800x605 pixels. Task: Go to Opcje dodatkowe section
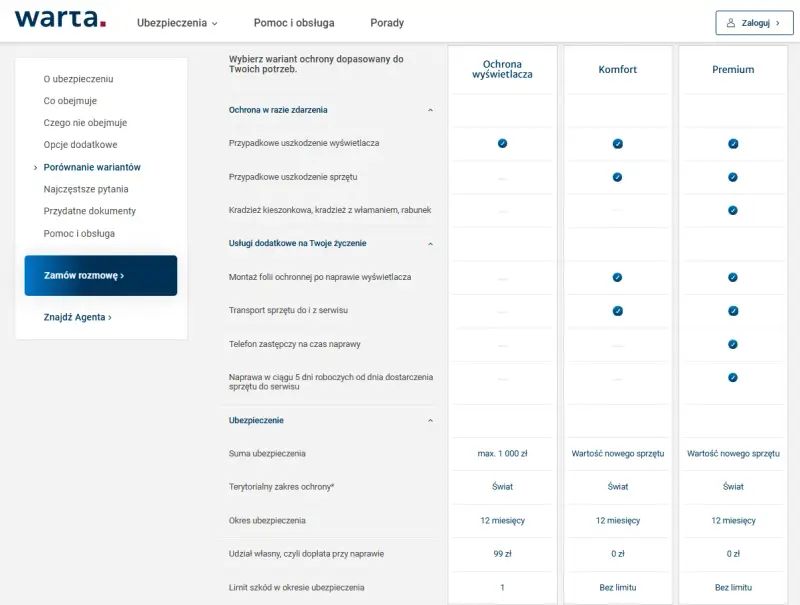pyautogui.click(x=80, y=145)
